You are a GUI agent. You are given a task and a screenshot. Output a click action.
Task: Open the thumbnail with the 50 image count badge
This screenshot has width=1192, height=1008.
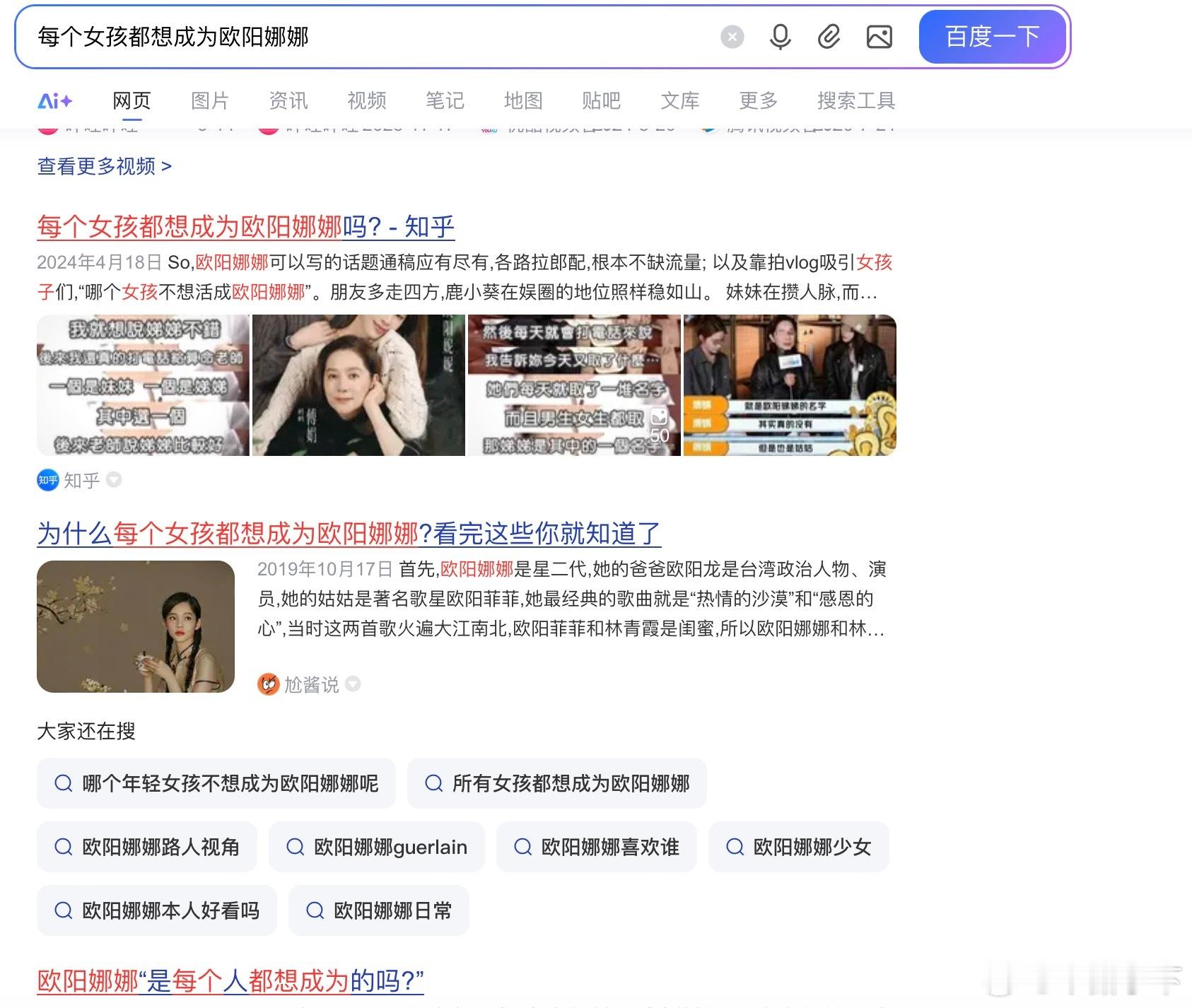click(574, 385)
